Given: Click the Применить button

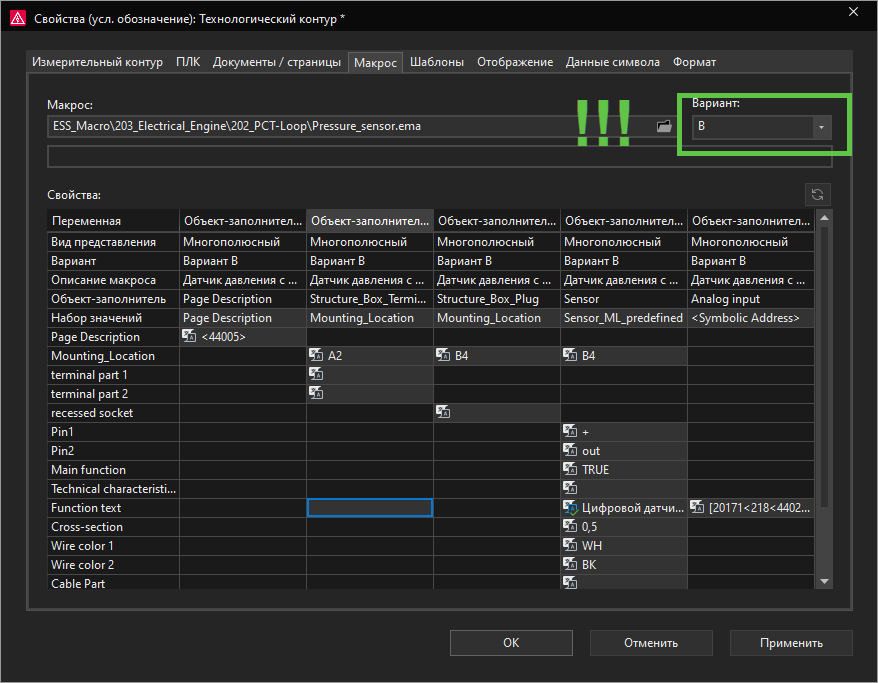Looking at the screenshot, I should coord(791,643).
